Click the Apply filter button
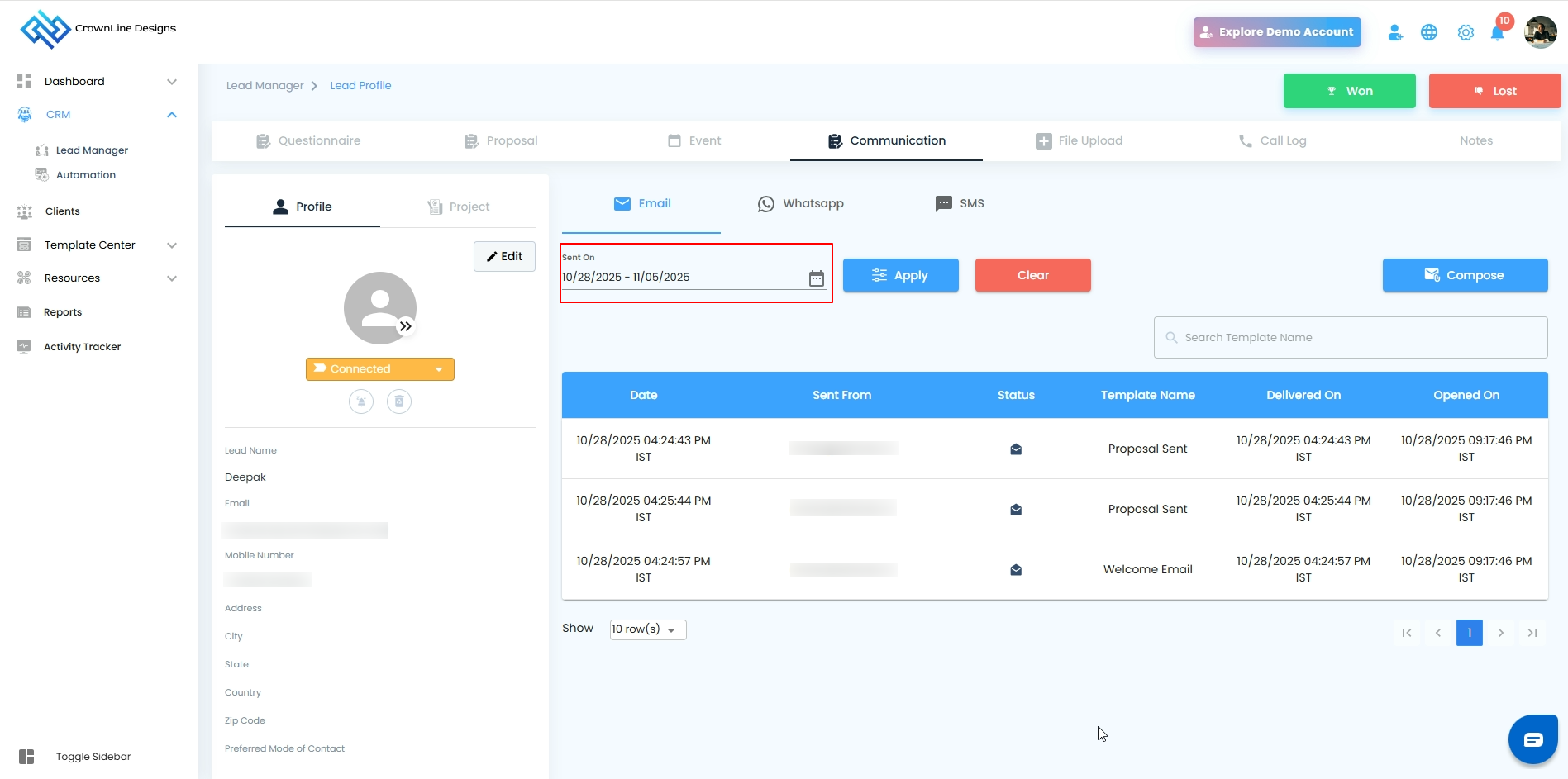The image size is (1568, 779). [x=901, y=275]
